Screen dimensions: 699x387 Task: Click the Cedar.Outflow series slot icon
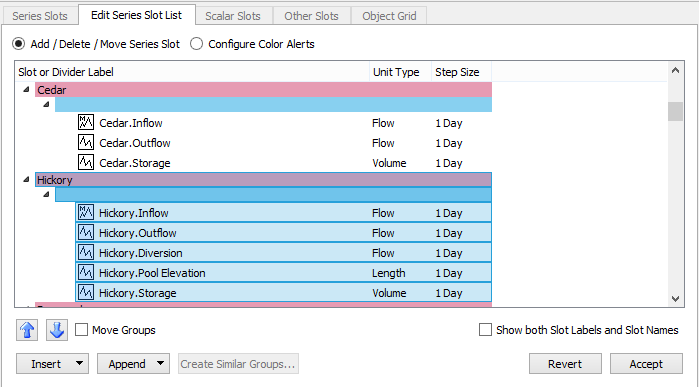coord(86,142)
